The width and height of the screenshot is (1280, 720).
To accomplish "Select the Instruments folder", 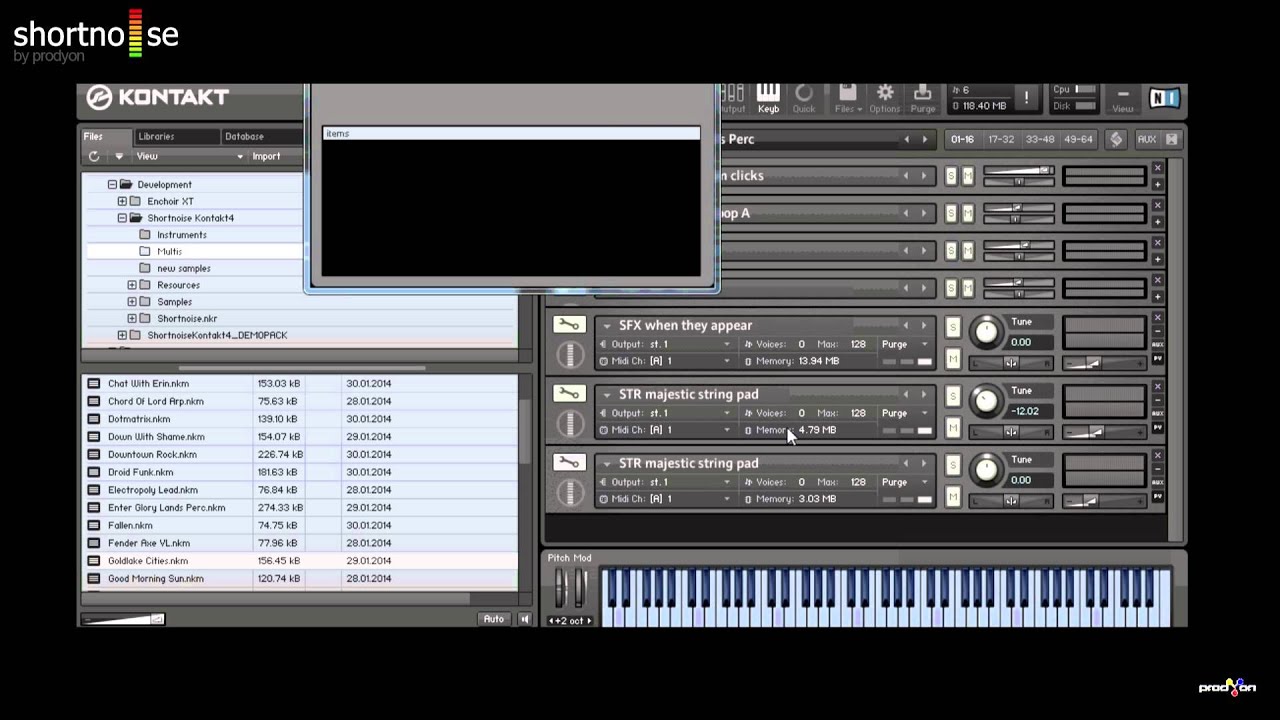I will pyautogui.click(x=181, y=235).
